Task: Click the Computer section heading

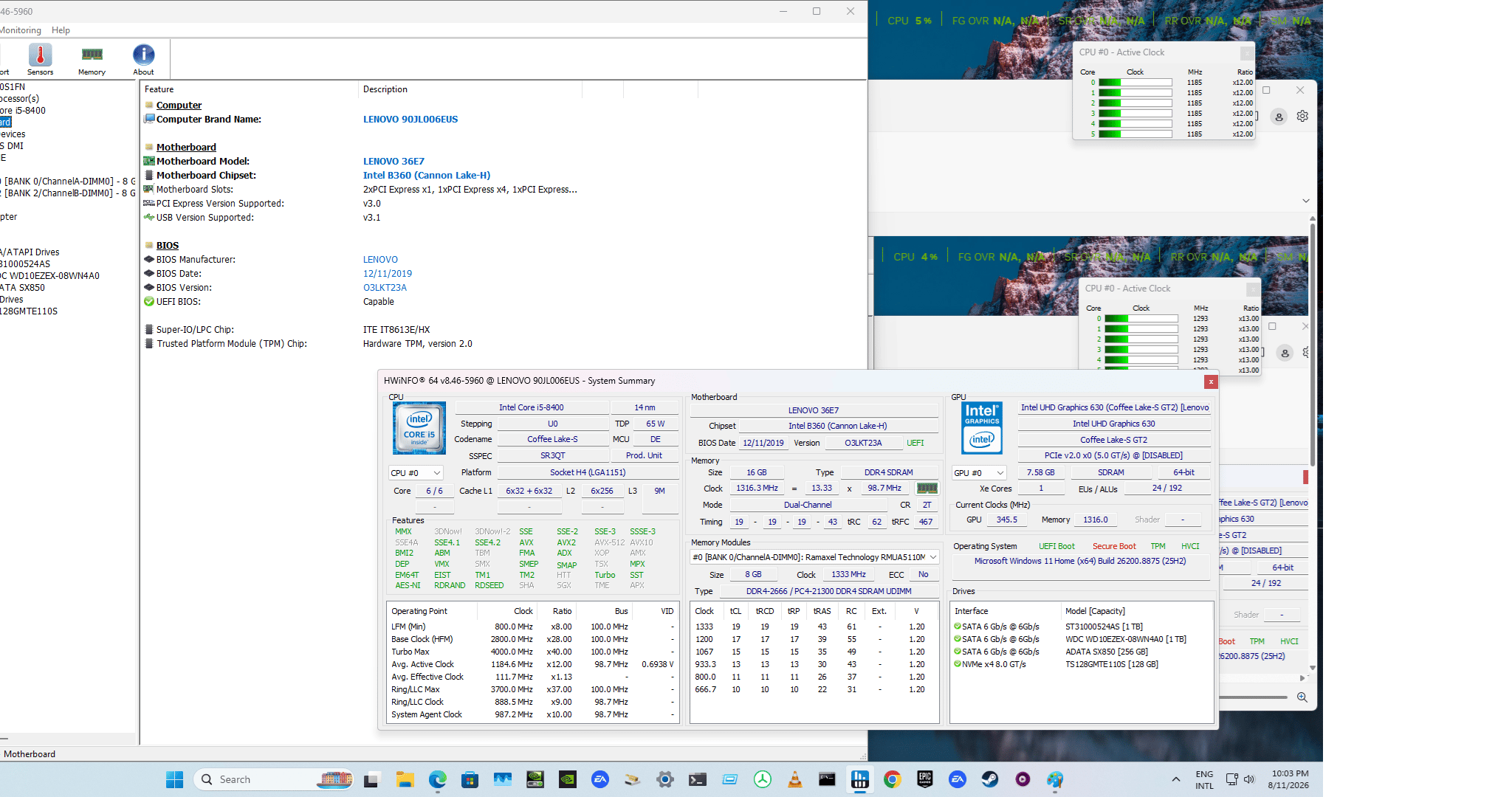Action: tap(179, 106)
